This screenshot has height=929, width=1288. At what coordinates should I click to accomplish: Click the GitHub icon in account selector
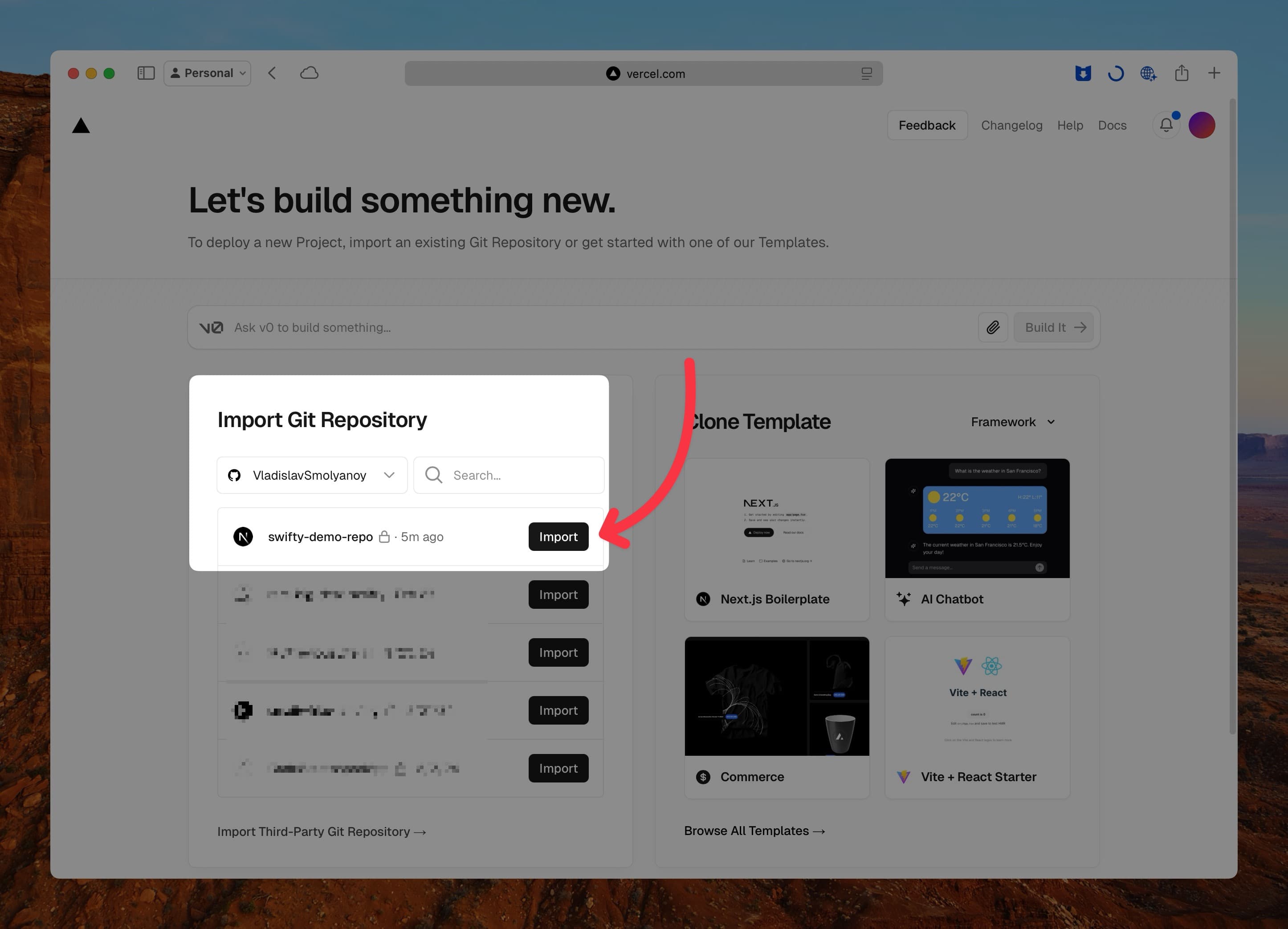[x=235, y=475]
